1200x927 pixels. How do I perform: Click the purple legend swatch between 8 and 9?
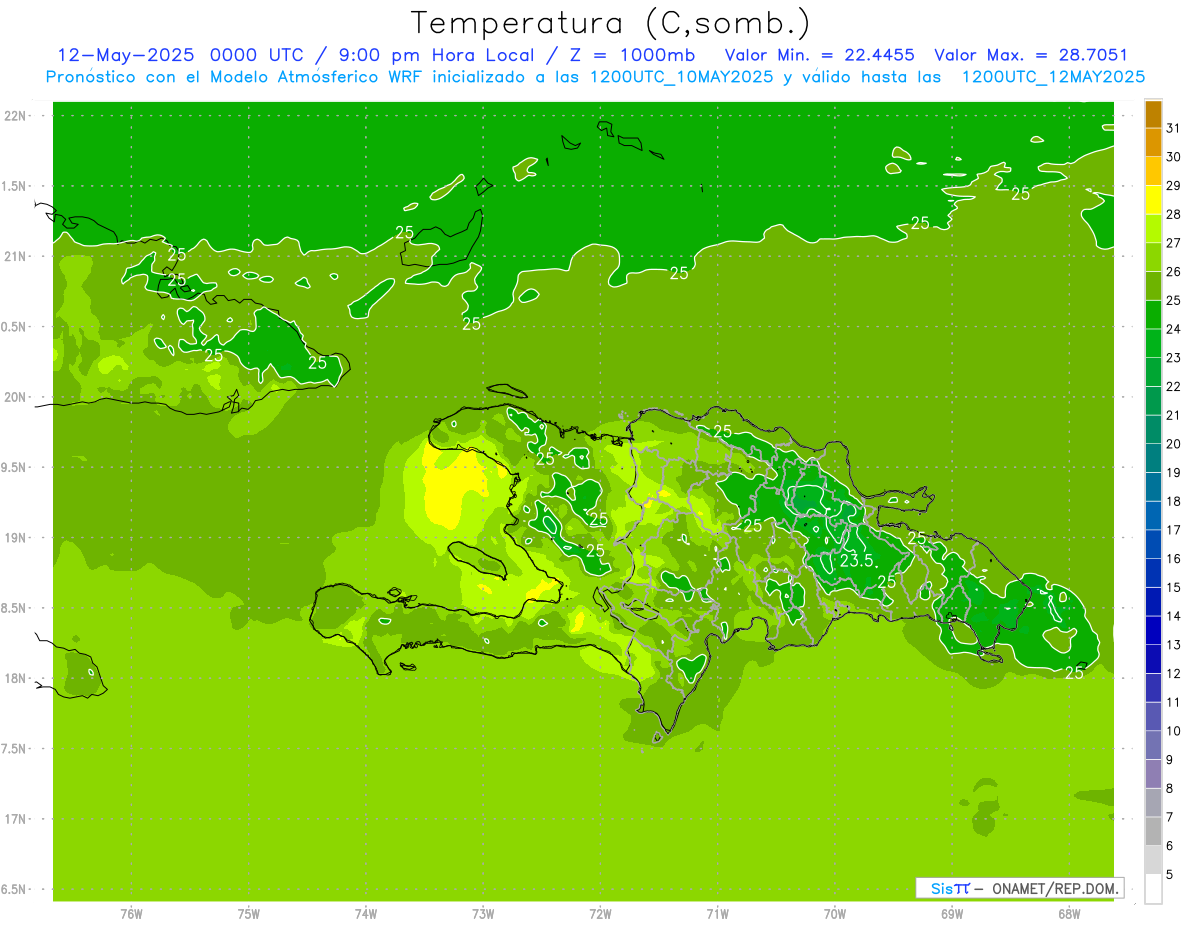click(x=1153, y=774)
